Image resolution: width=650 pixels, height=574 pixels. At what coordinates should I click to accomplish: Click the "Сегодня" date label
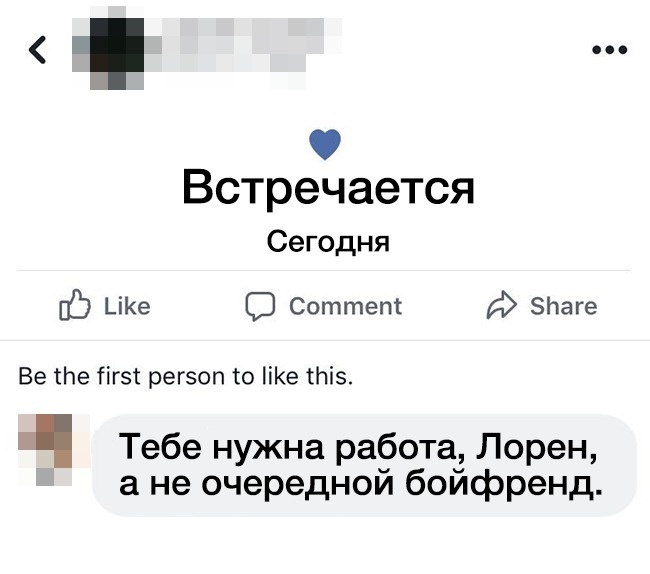pyautogui.click(x=327, y=242)
